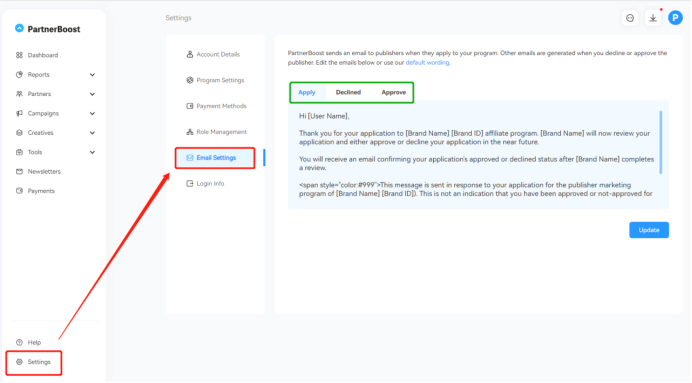Click the email template text area
692x383 pixels.
(478, 154)
